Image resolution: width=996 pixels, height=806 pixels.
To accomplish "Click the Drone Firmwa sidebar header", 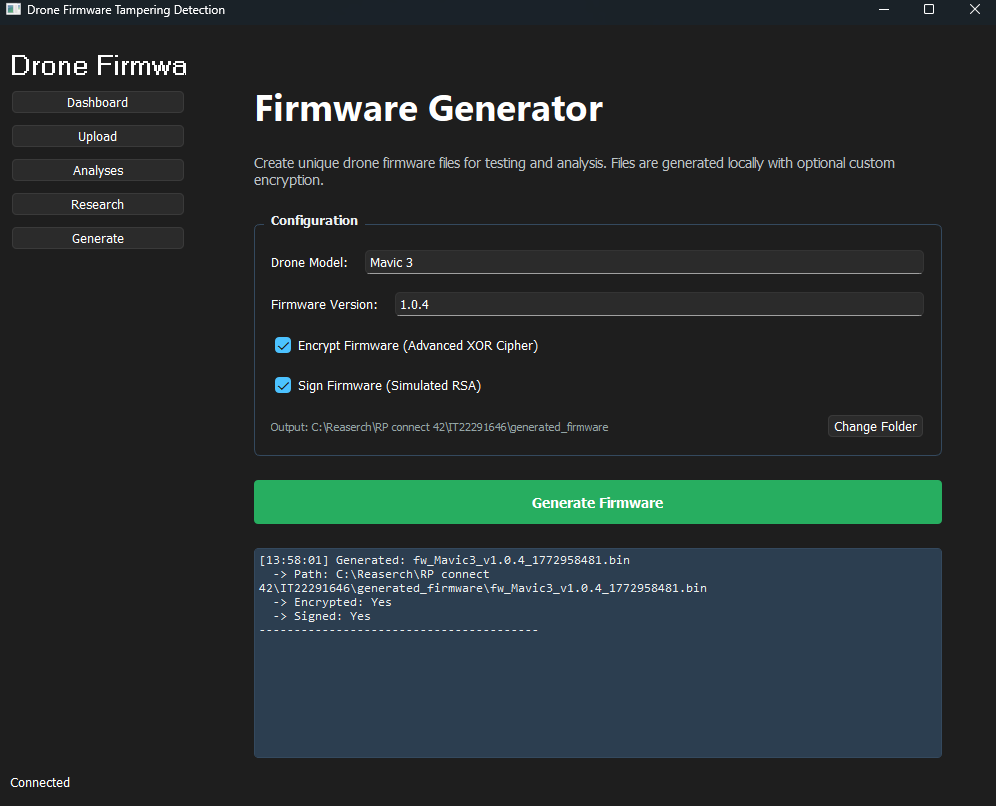I will pyautogui.click(x=98, y=65).
